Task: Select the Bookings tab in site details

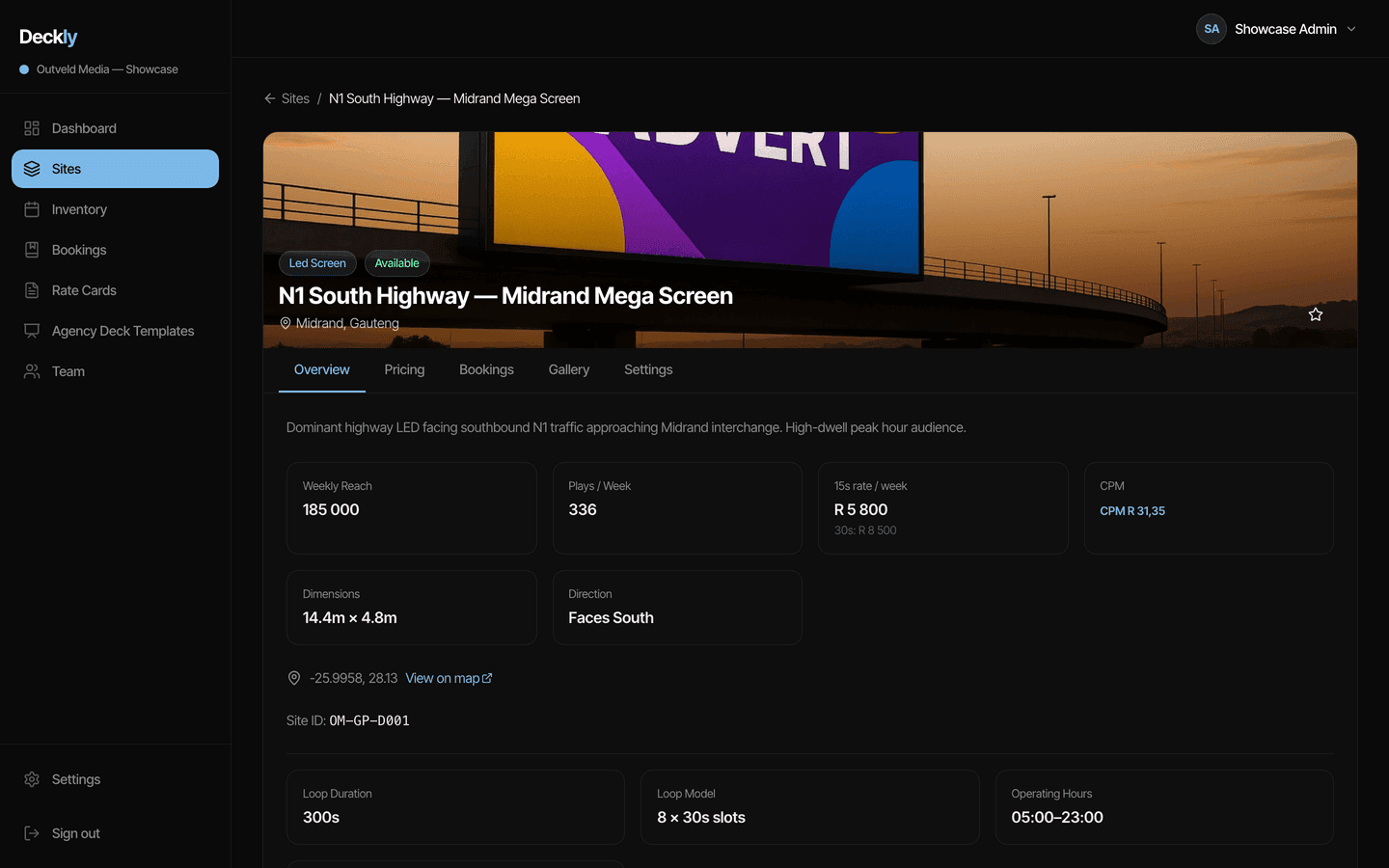Action: tap(486, 369)
